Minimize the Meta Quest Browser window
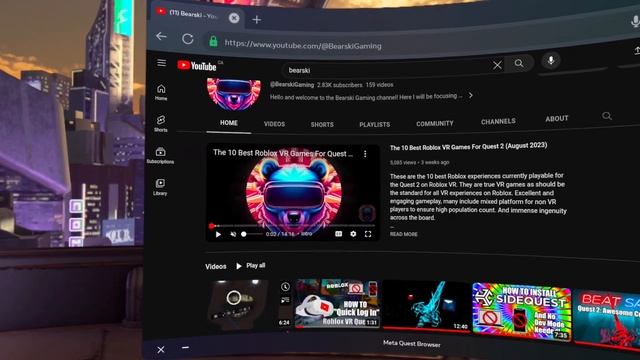 185,347
